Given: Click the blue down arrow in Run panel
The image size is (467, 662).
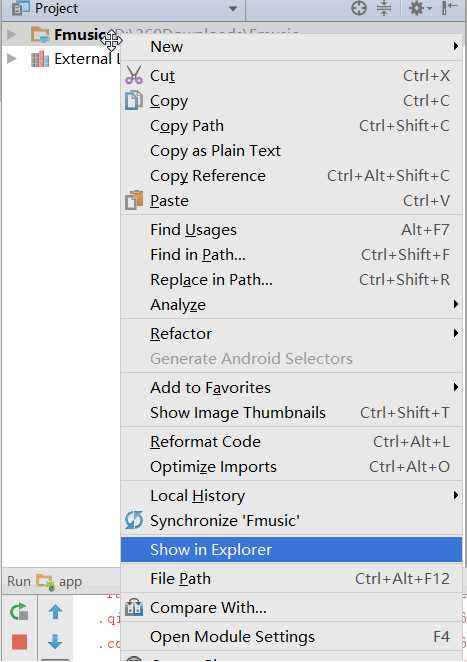Looking at the screenshot, I should coord(55,641).
